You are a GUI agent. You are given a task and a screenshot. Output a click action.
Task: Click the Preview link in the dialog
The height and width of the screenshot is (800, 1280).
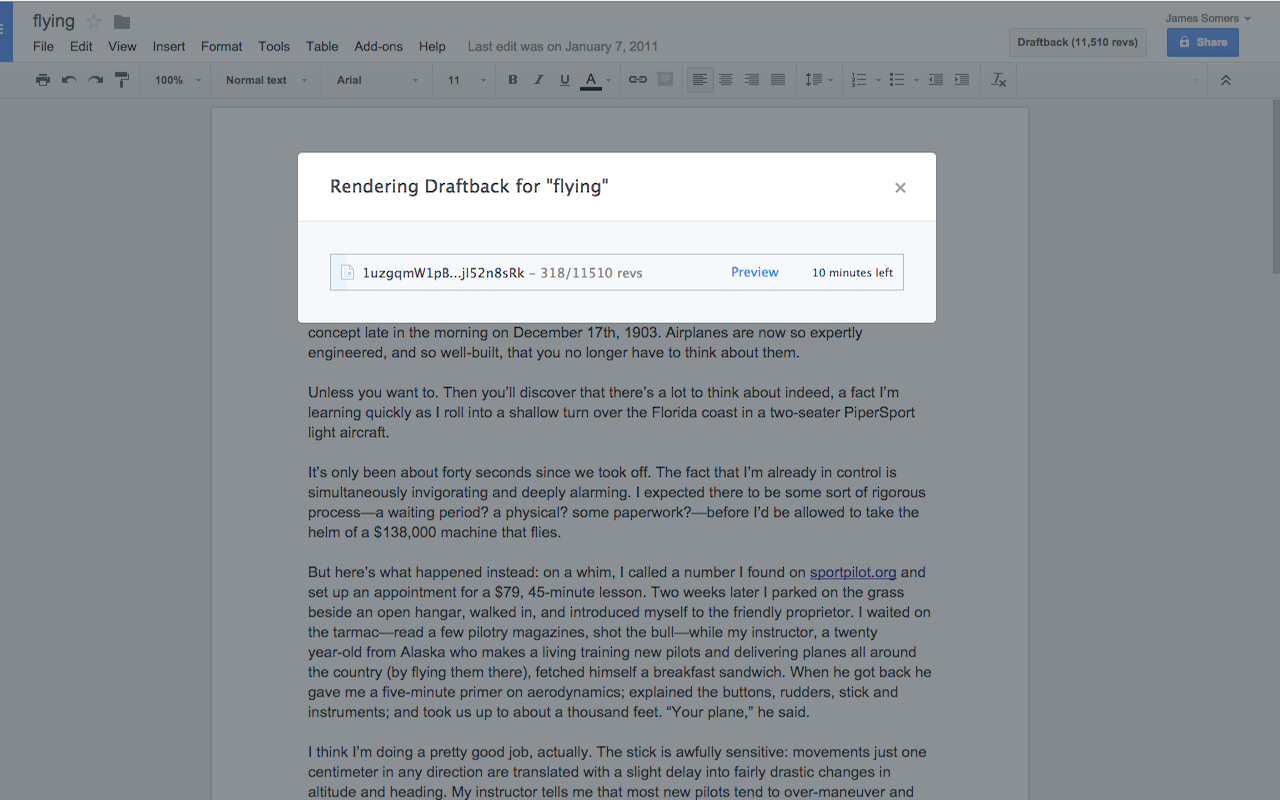click(754, 272)
